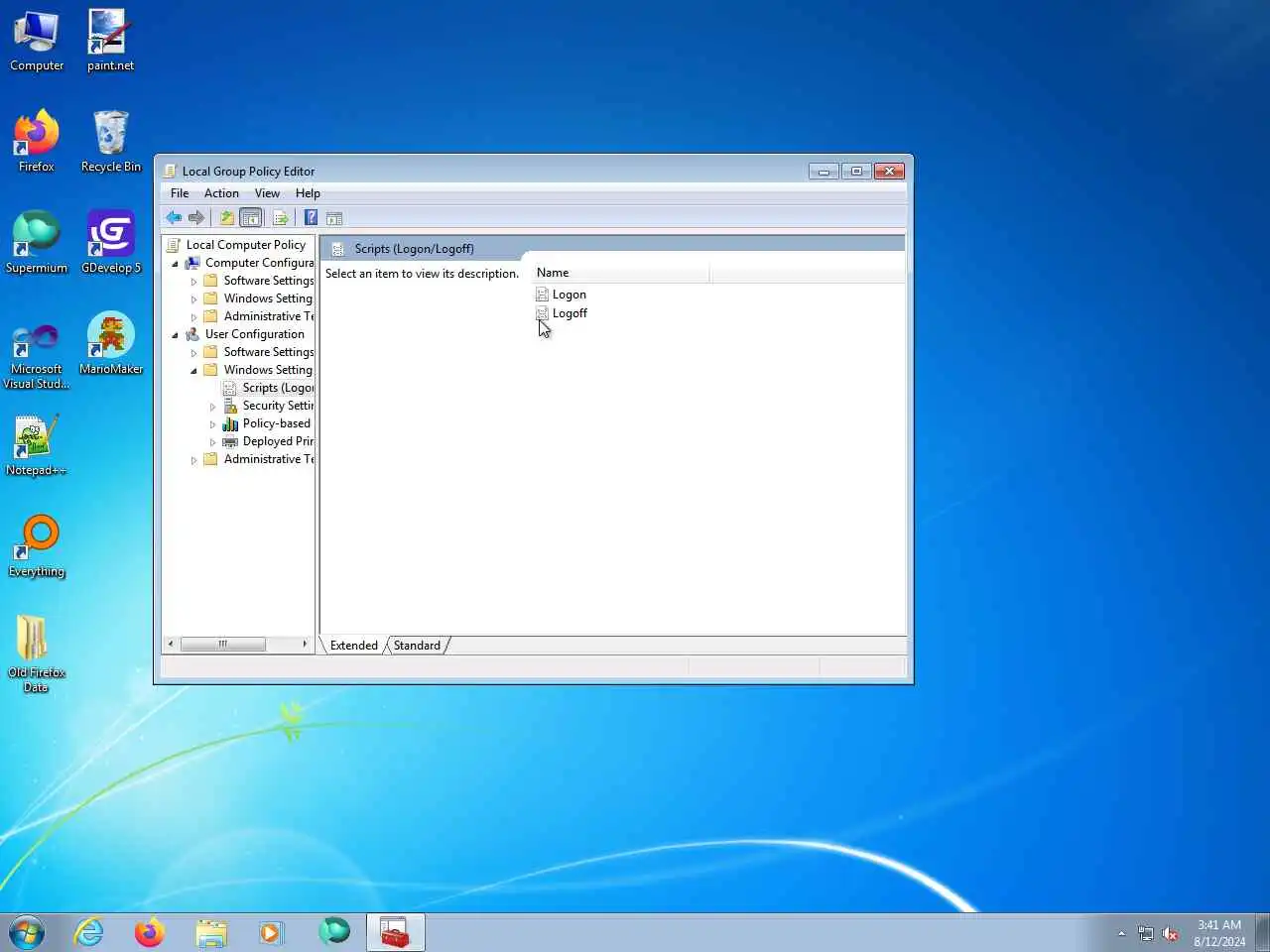The height and width of the screenshot is (952, 1270).
Task: Click the Back arrow in the toolbar
Action: point(174,218)
